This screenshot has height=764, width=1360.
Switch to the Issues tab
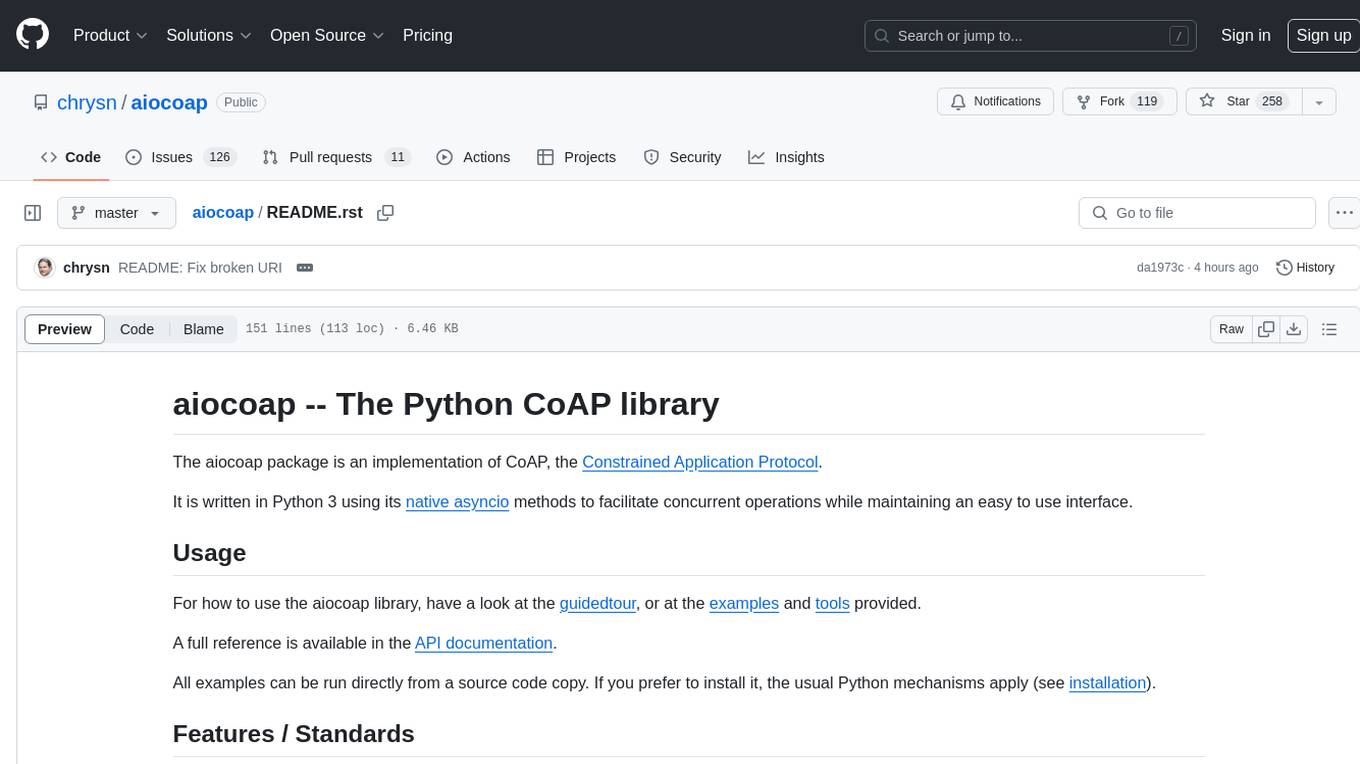(180, 157)
